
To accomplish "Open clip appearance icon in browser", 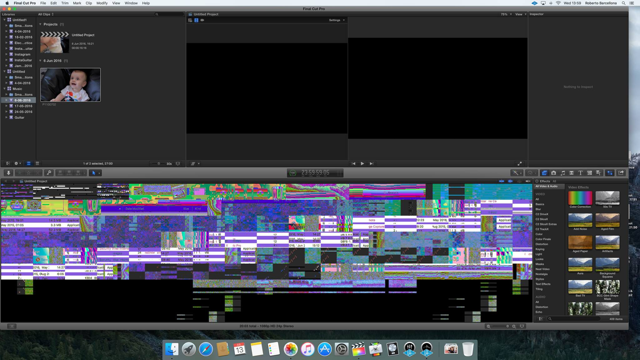I will pyautogui.click(x=178, y=164).
